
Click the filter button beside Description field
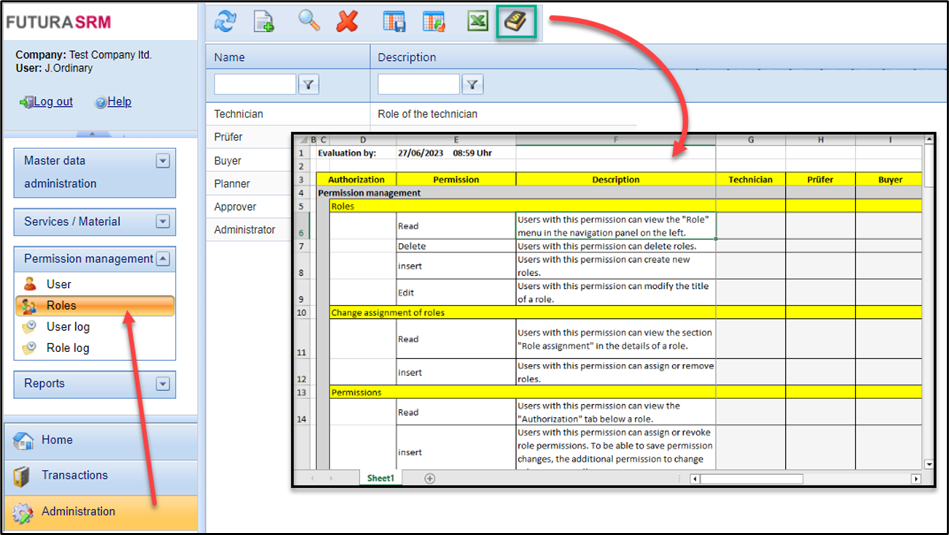point(473,85)
